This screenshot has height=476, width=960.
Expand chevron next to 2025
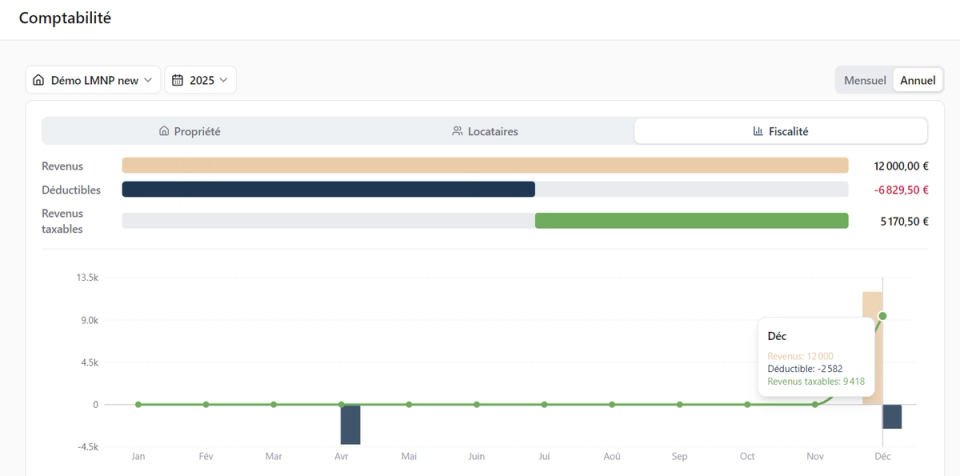(223, 80)
